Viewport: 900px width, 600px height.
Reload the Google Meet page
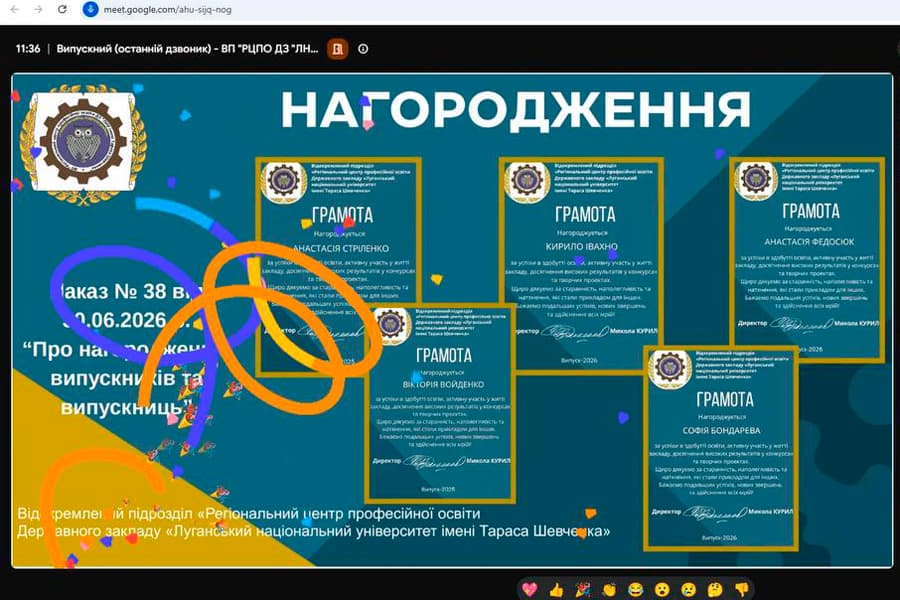pyautogui.click(x=63, y=9)
